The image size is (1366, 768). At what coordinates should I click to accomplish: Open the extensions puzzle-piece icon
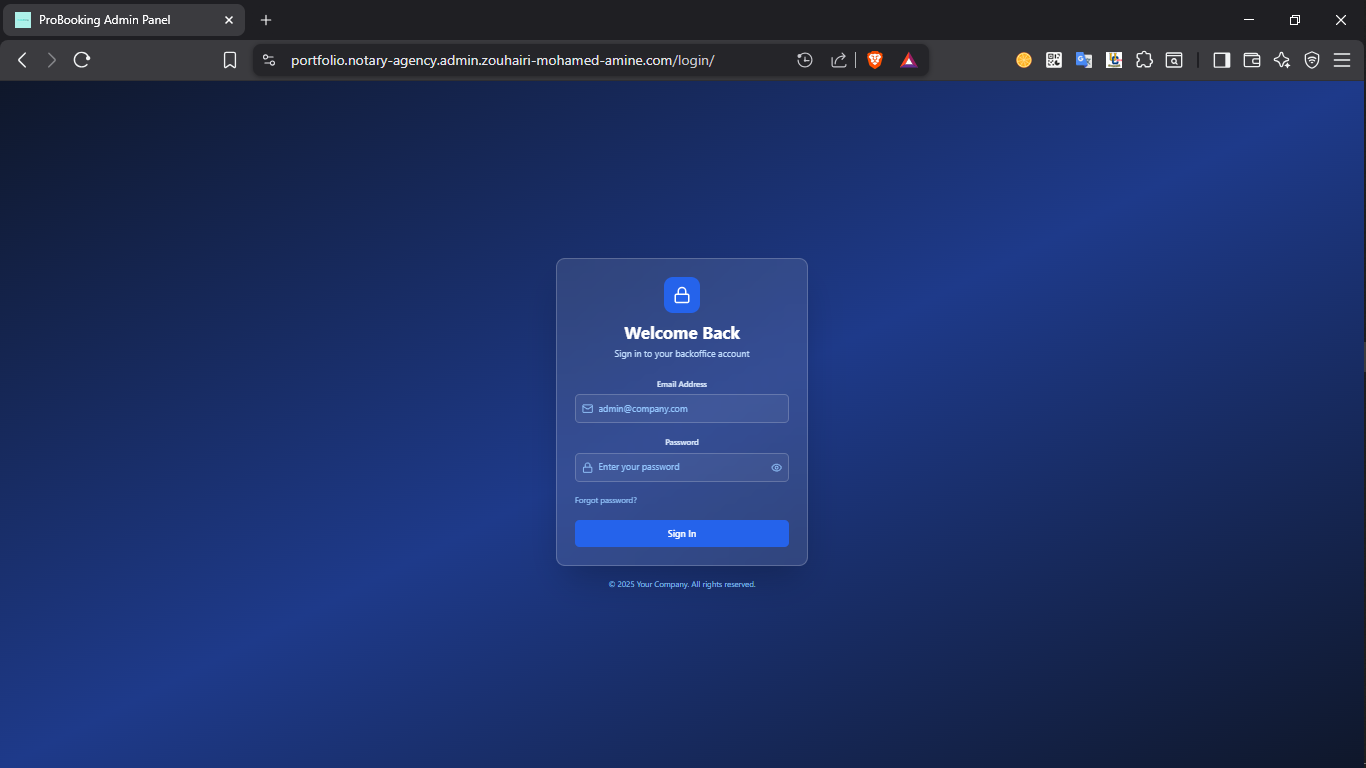[x=1144, y=60]
